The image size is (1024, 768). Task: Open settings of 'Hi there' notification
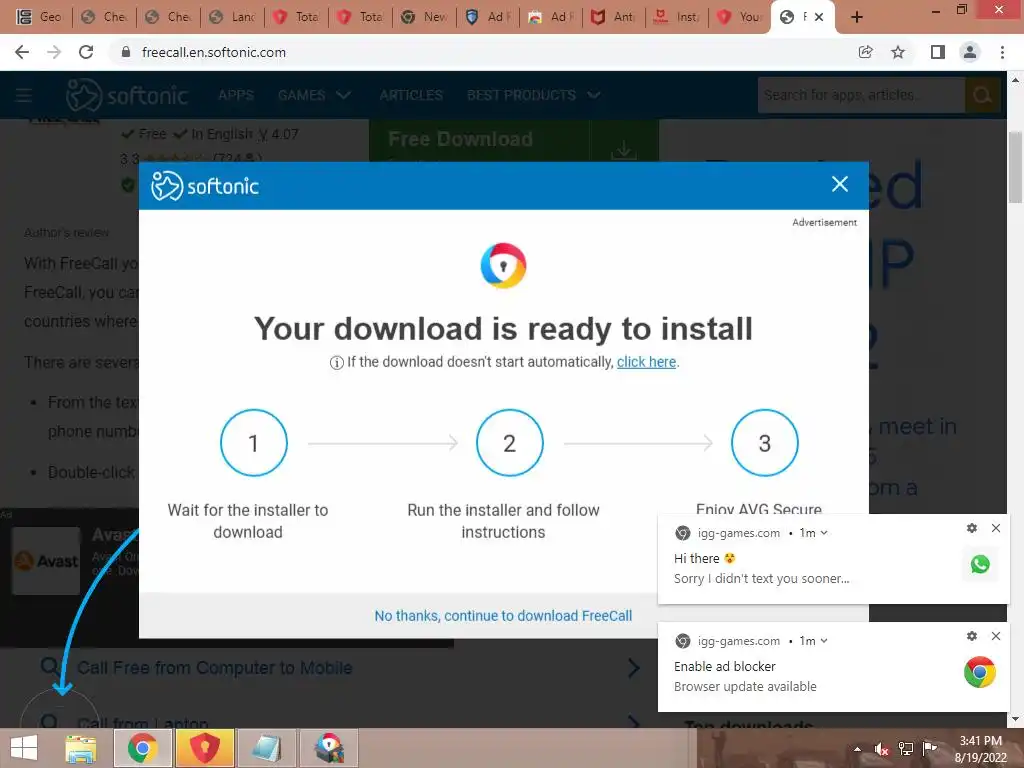coord(972,528)
